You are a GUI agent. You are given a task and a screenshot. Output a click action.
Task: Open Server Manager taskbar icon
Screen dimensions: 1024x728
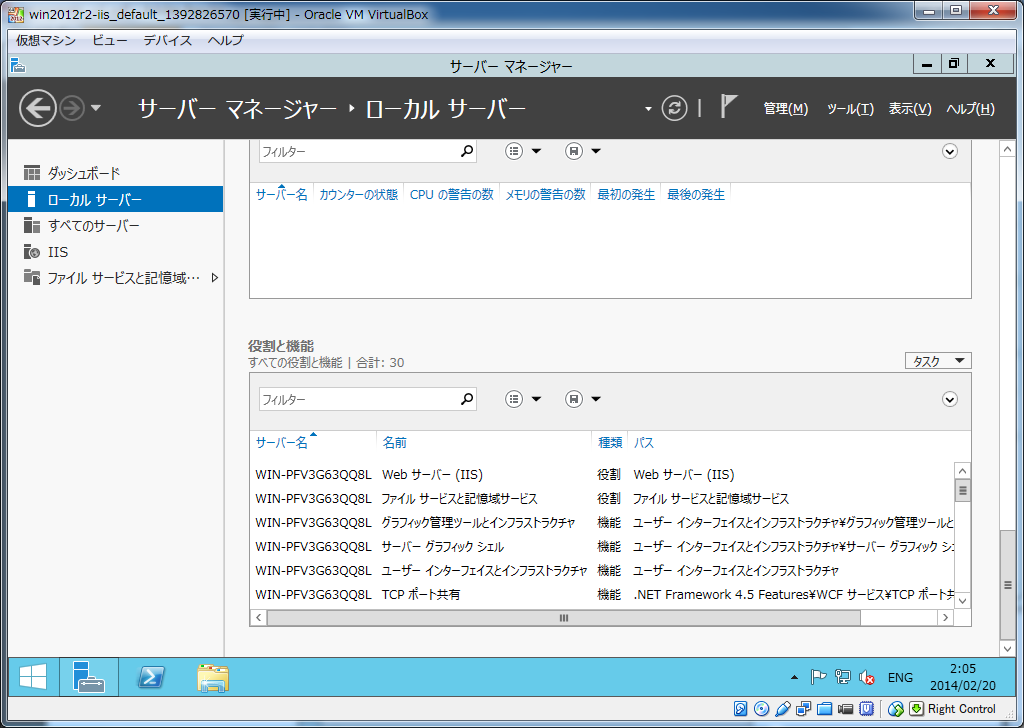click(x=88, y=677)
